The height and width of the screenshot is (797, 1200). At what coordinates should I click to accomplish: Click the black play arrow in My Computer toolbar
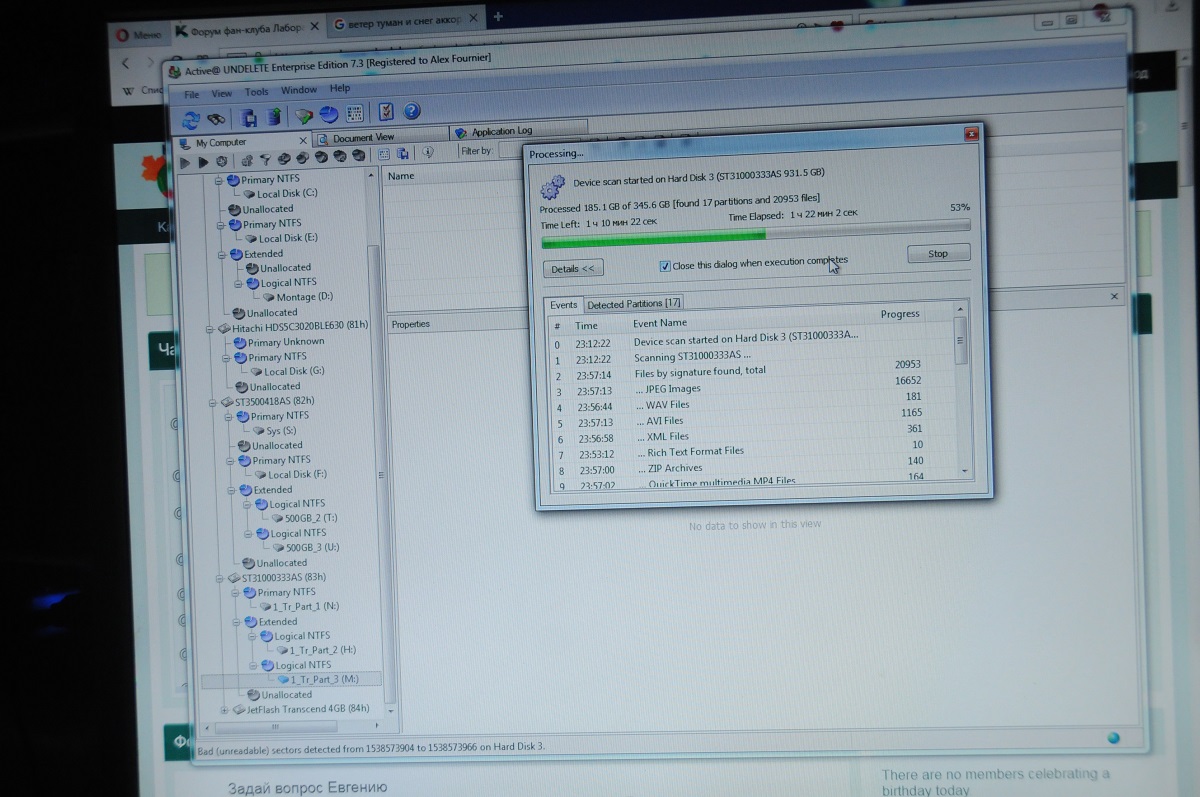(203, 162)
